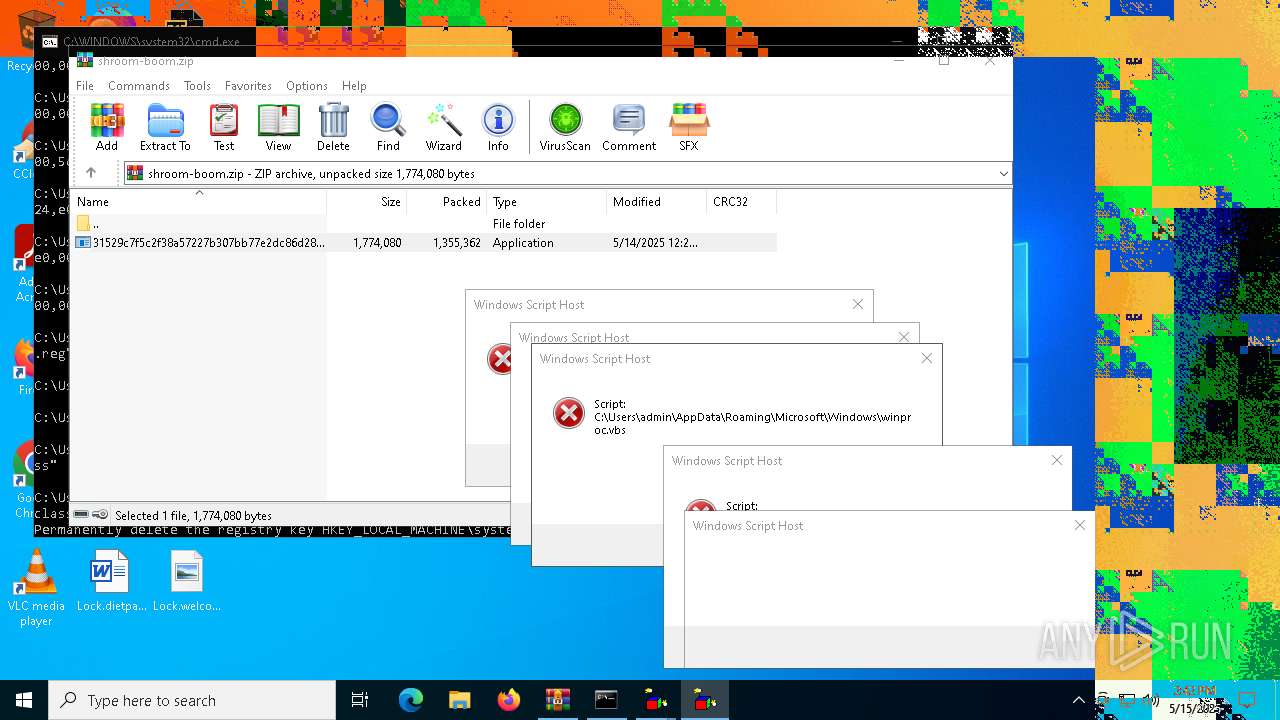Close the frontmost blank Script Host dialog

tap(1080, 525)
